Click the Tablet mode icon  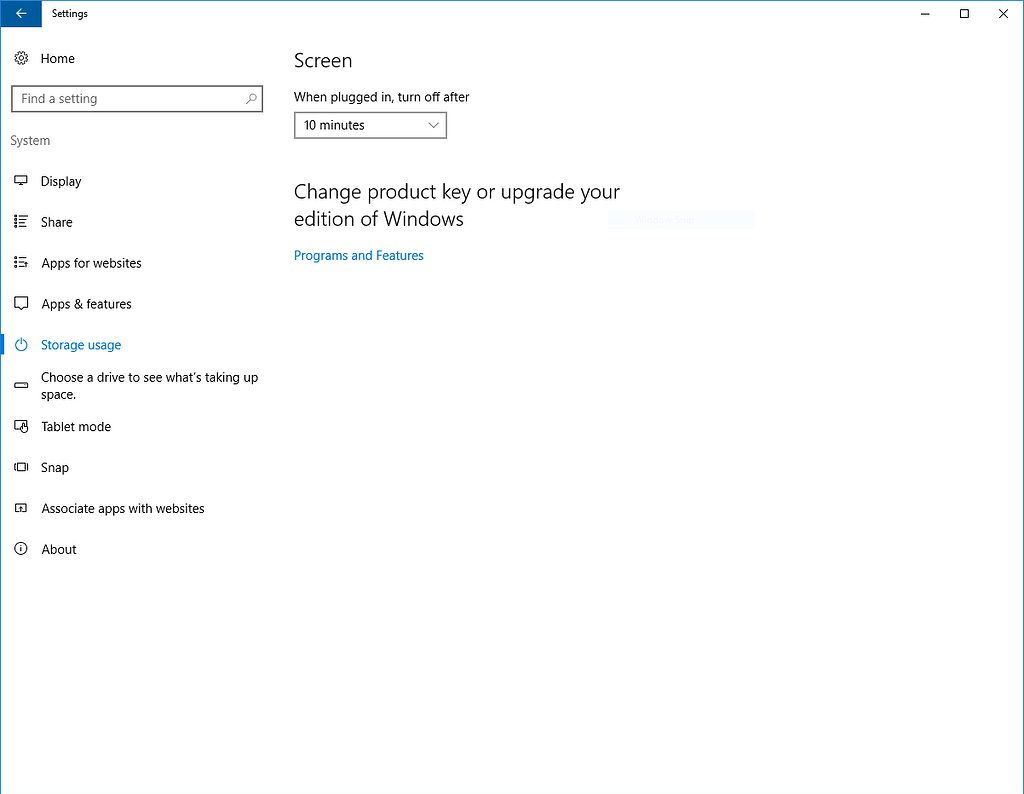21,426
